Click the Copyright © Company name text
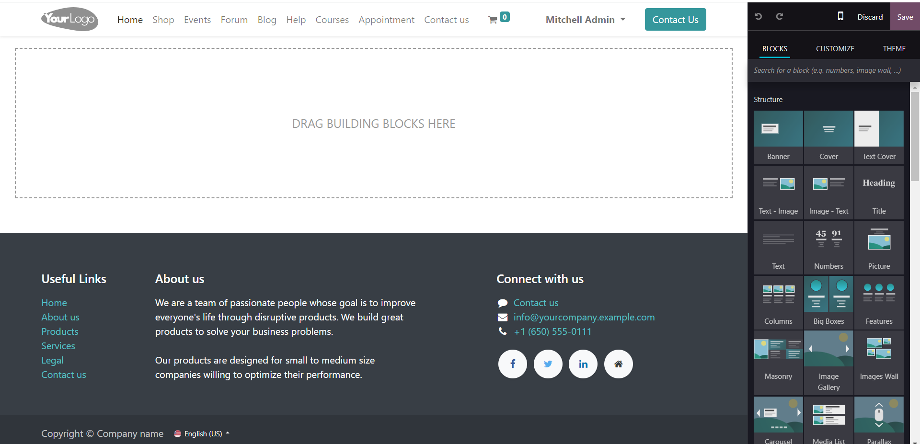Image resolution: width=920 pixels, height=444 pixels. tap(102, 434)
